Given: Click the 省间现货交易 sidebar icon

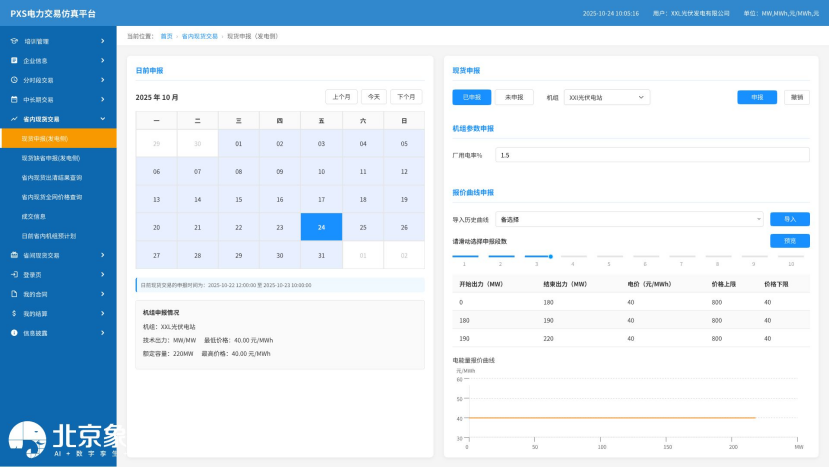Looking at the screenshot, I should click(14, 255).
